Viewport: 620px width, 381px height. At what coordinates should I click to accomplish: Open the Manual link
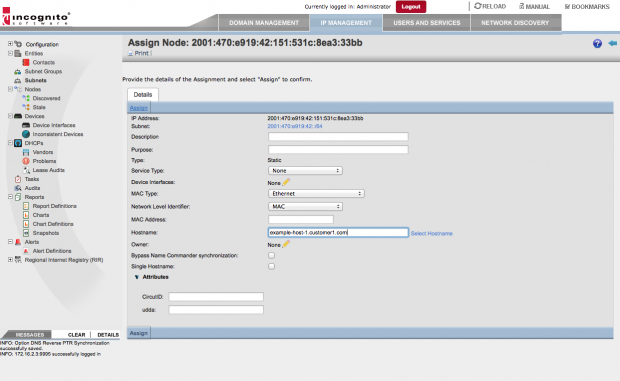point(534,7)
